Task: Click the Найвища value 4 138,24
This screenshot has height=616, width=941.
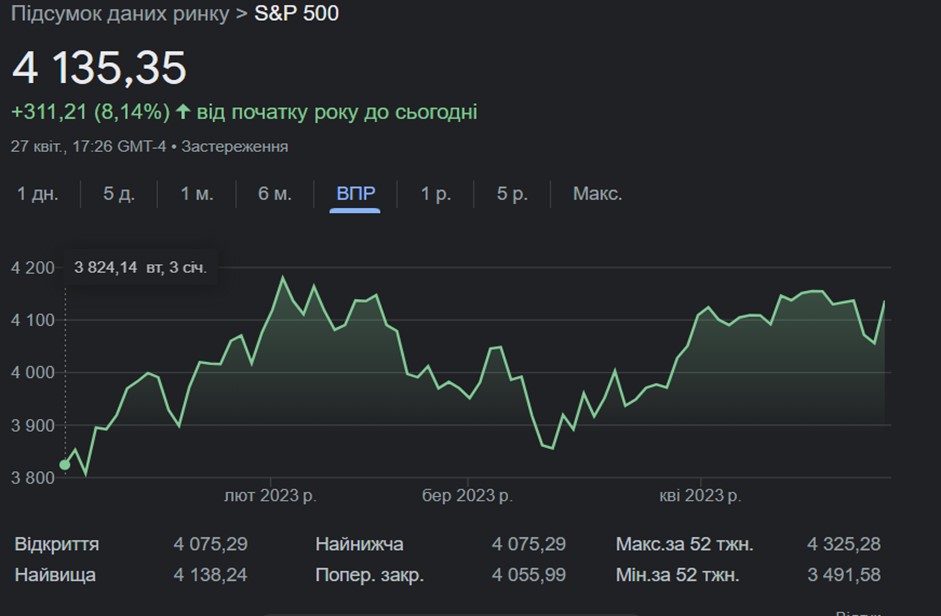Action: tap(211, 575)
